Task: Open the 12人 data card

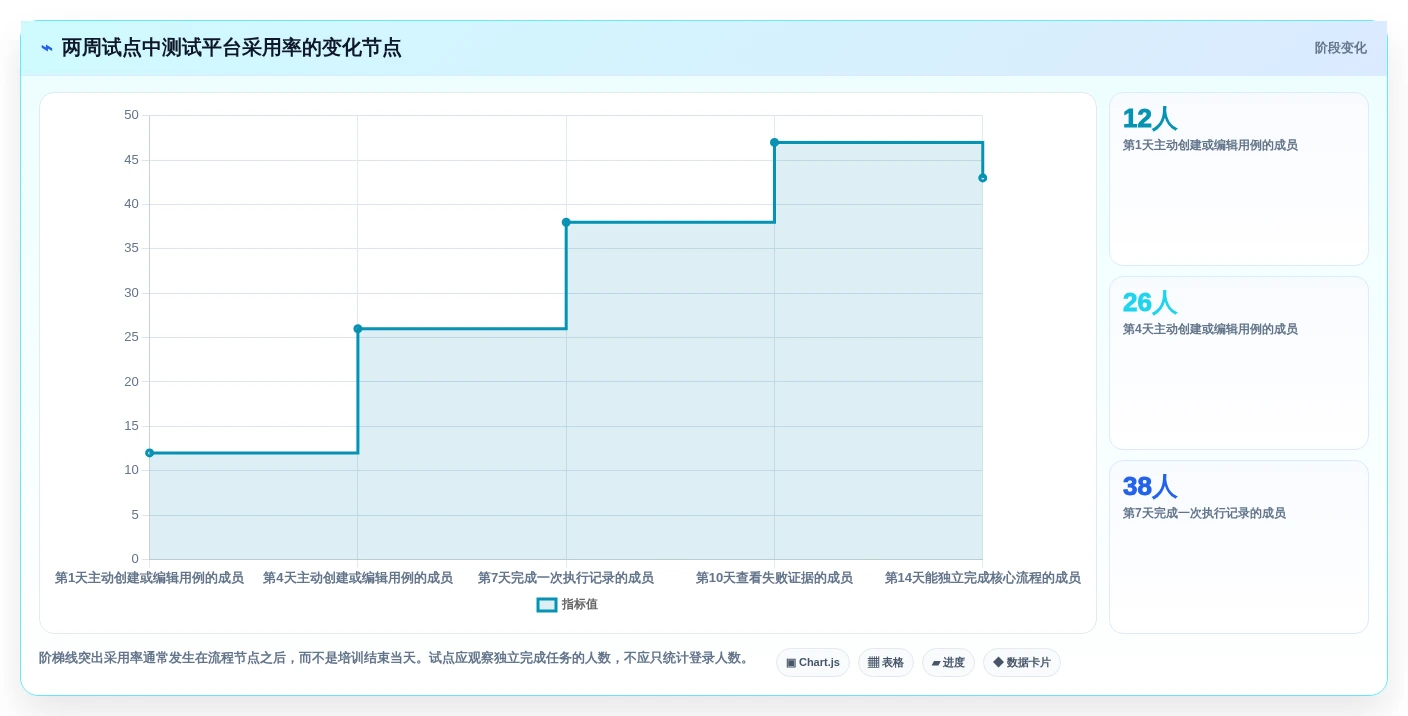Action: tap(1239, 179)
